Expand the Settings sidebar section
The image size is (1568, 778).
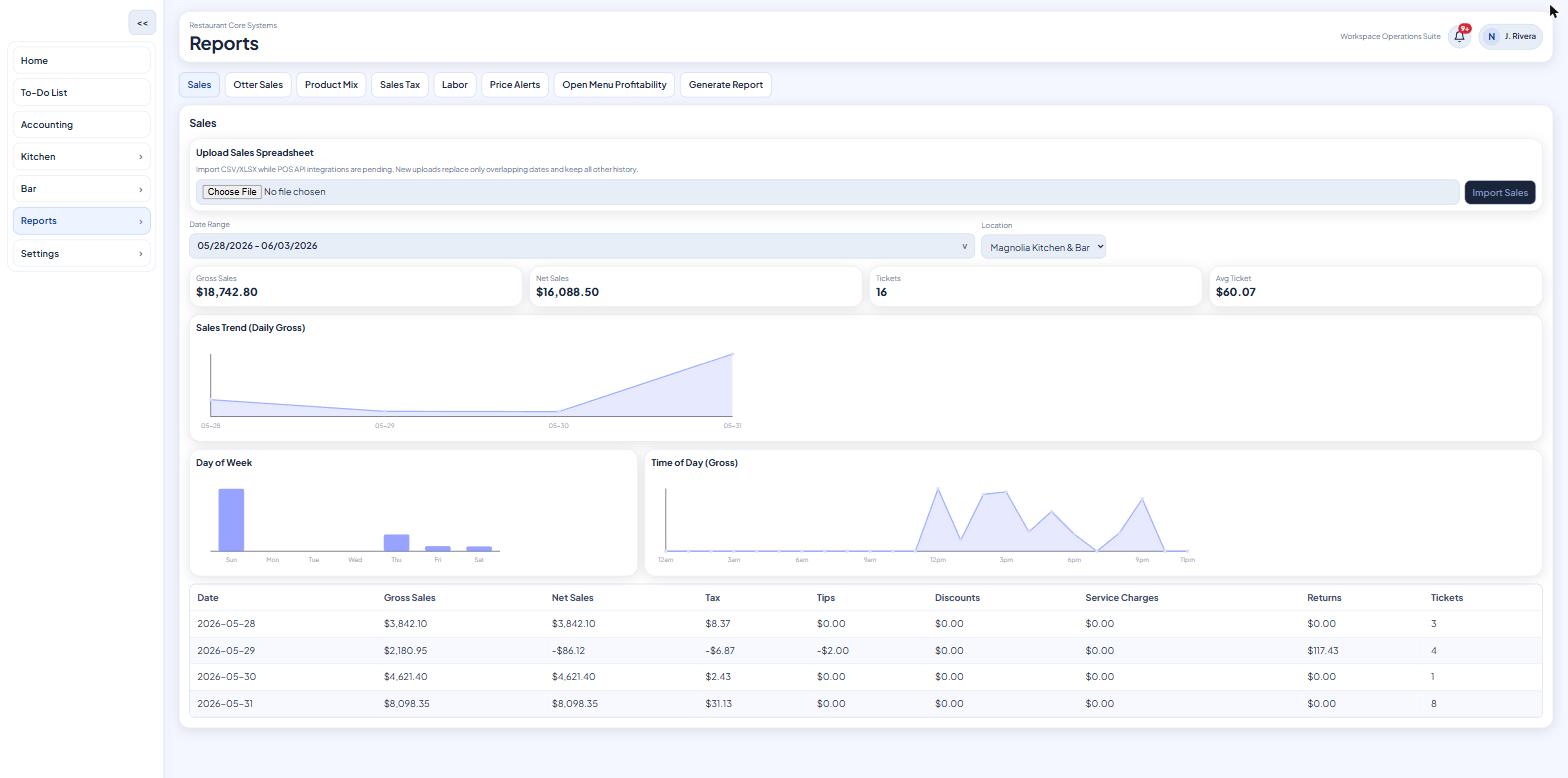pos(82,254)
